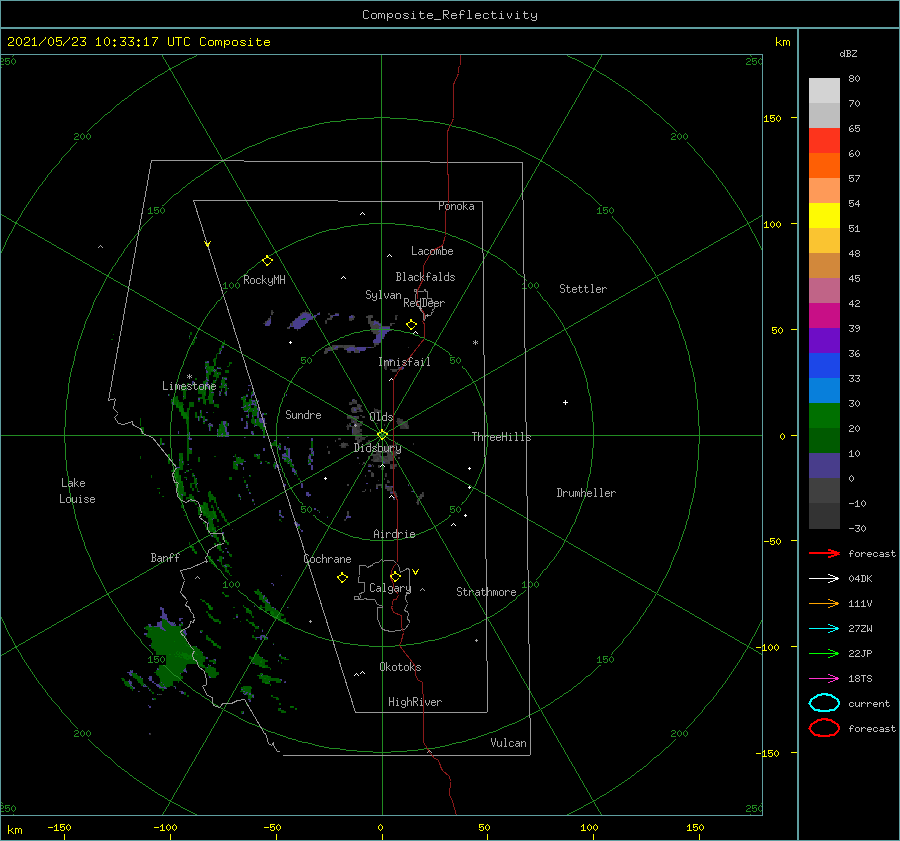Image resolution: width=900 pixels, height=841 pixels.
Task: Click the km label at bottom-left corner
Action: pyautogui.click(x=15, y=830)
